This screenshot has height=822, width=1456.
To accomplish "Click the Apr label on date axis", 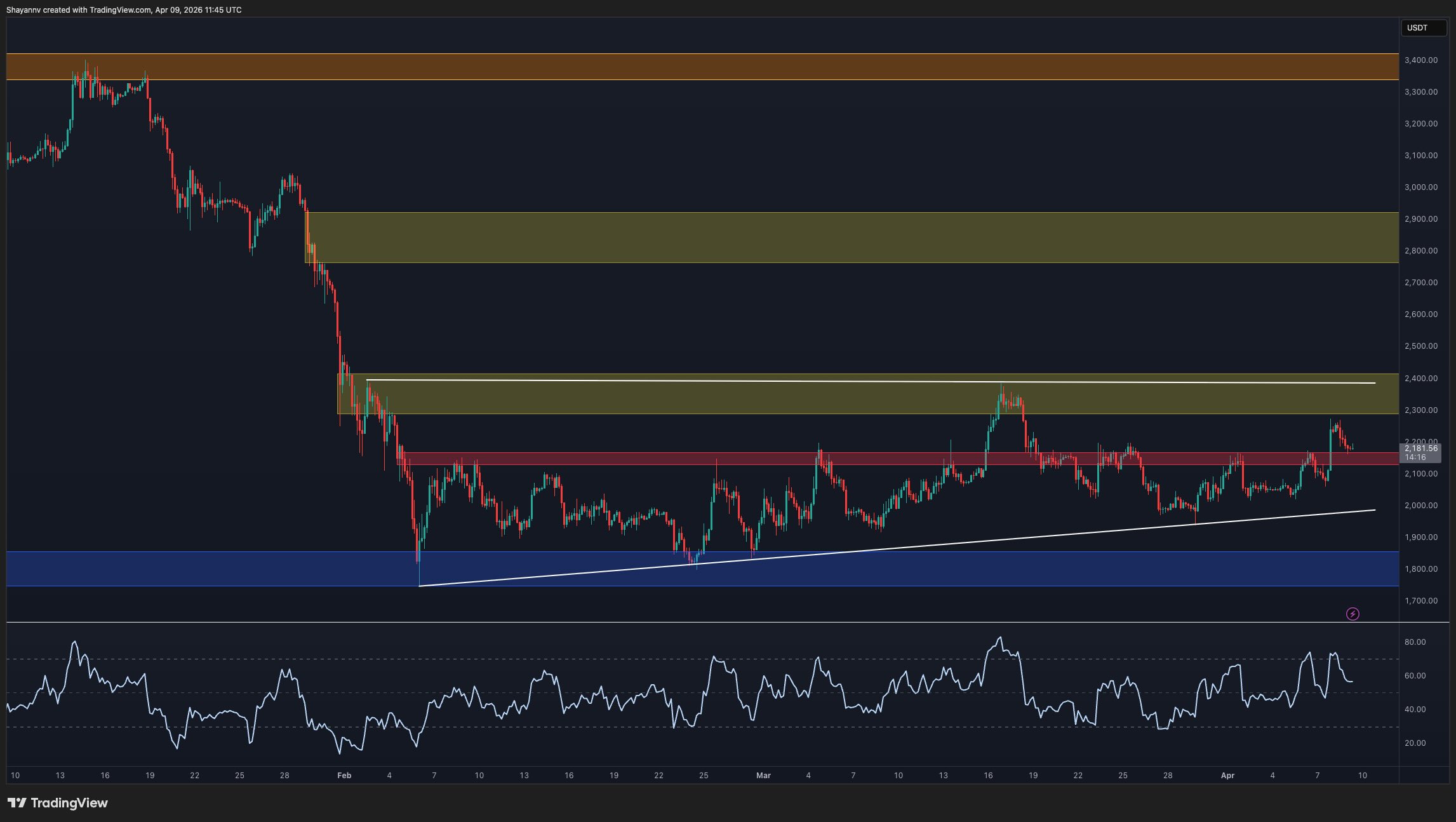I will 1227,776.
